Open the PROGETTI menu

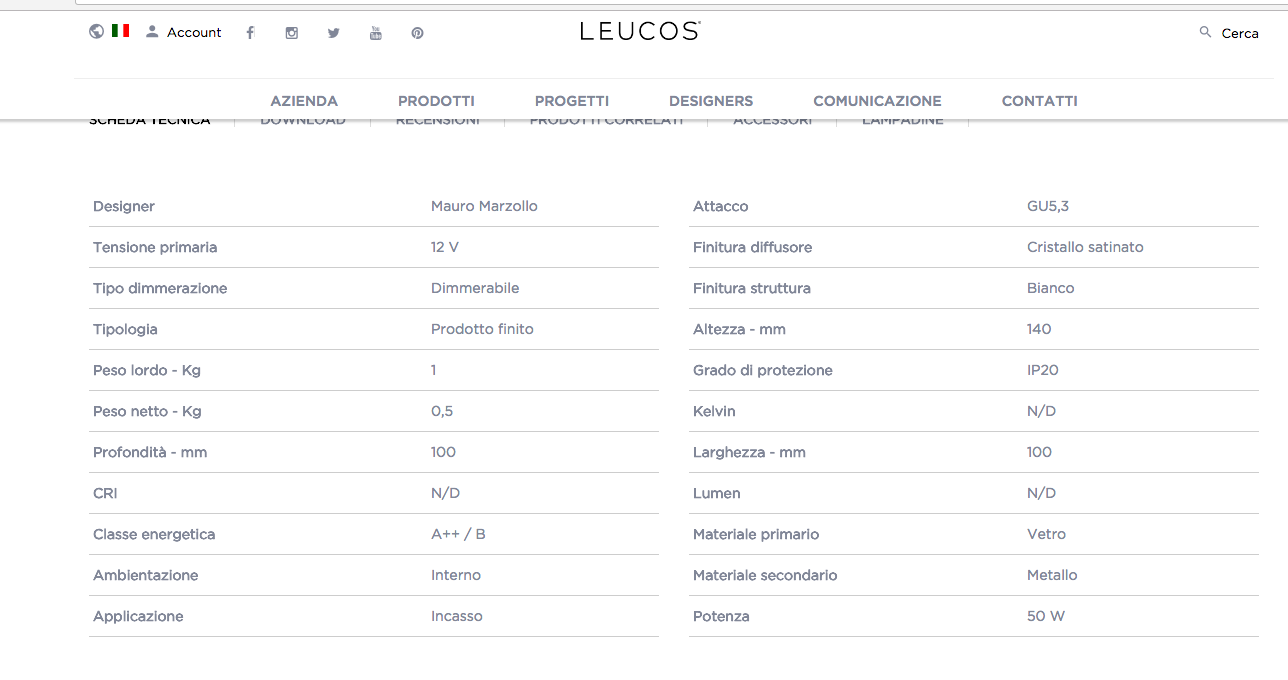click(x=572, y=101)
